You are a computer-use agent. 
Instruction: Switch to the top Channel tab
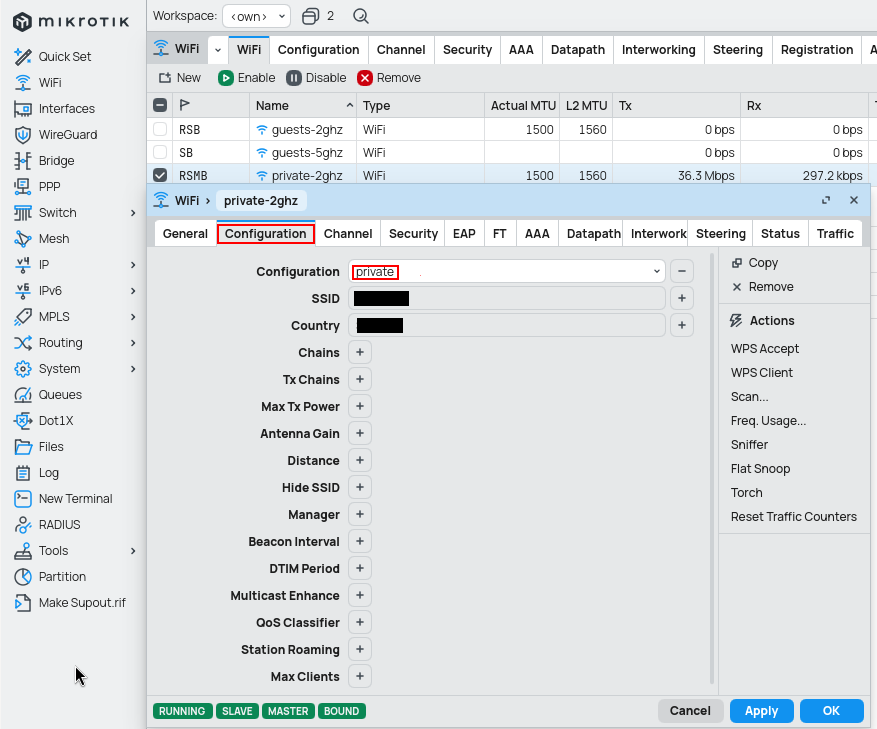coord(401,50)
